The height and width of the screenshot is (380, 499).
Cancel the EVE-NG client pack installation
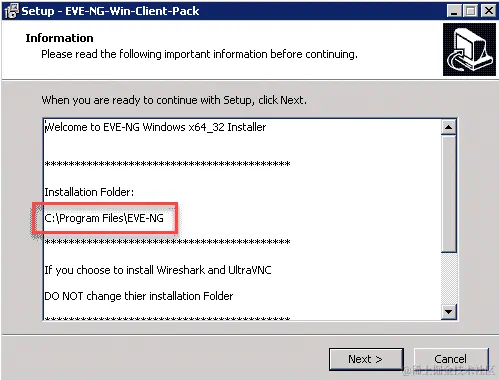coord(451,359)
